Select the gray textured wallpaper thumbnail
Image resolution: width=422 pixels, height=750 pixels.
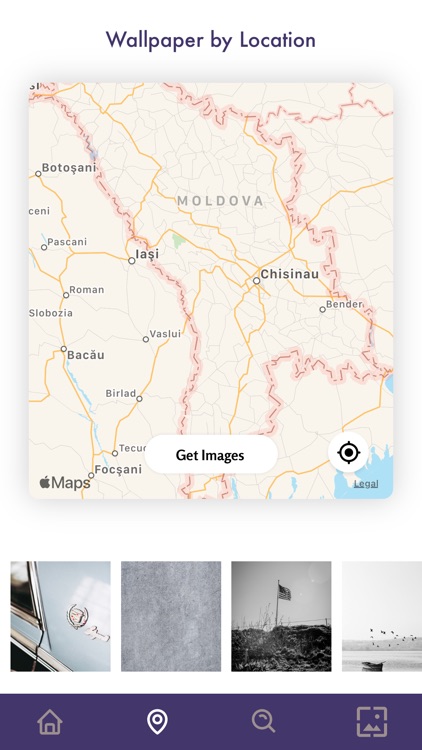point(171,616)
